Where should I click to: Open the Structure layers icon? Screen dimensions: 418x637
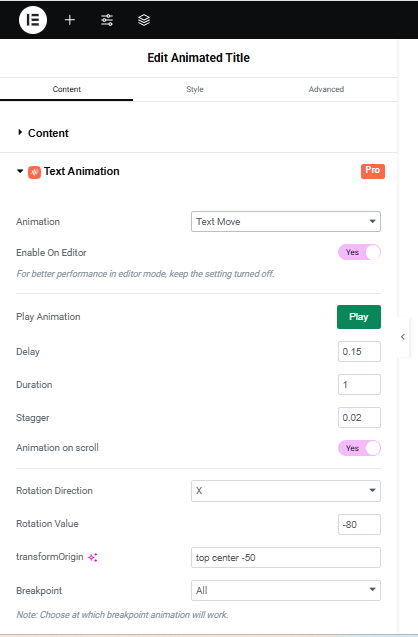144,20
